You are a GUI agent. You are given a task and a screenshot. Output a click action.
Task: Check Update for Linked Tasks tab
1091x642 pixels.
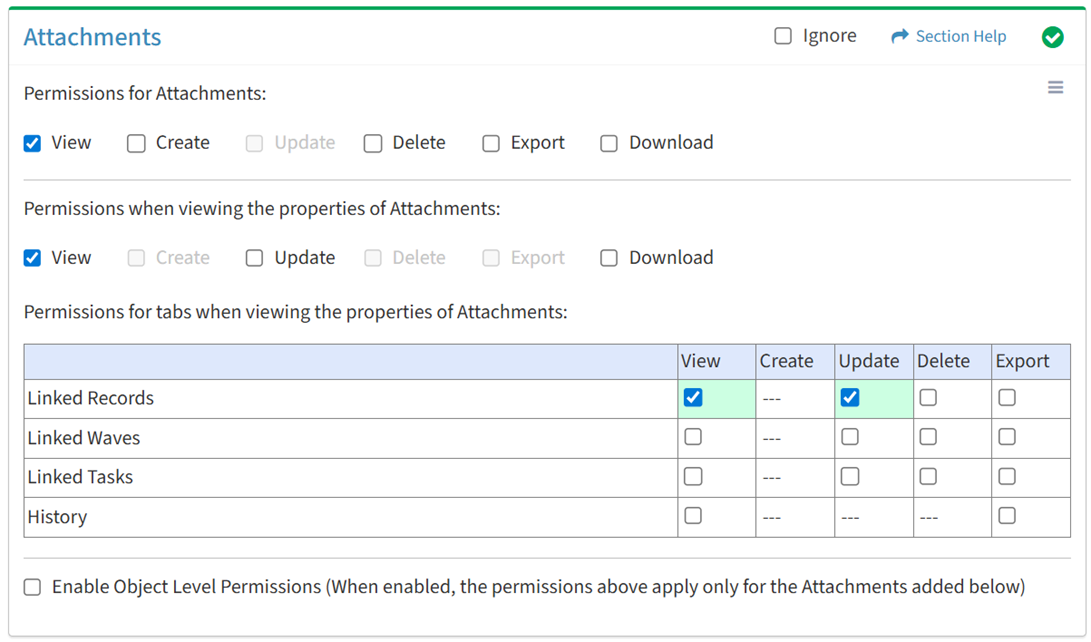point(850,476)
